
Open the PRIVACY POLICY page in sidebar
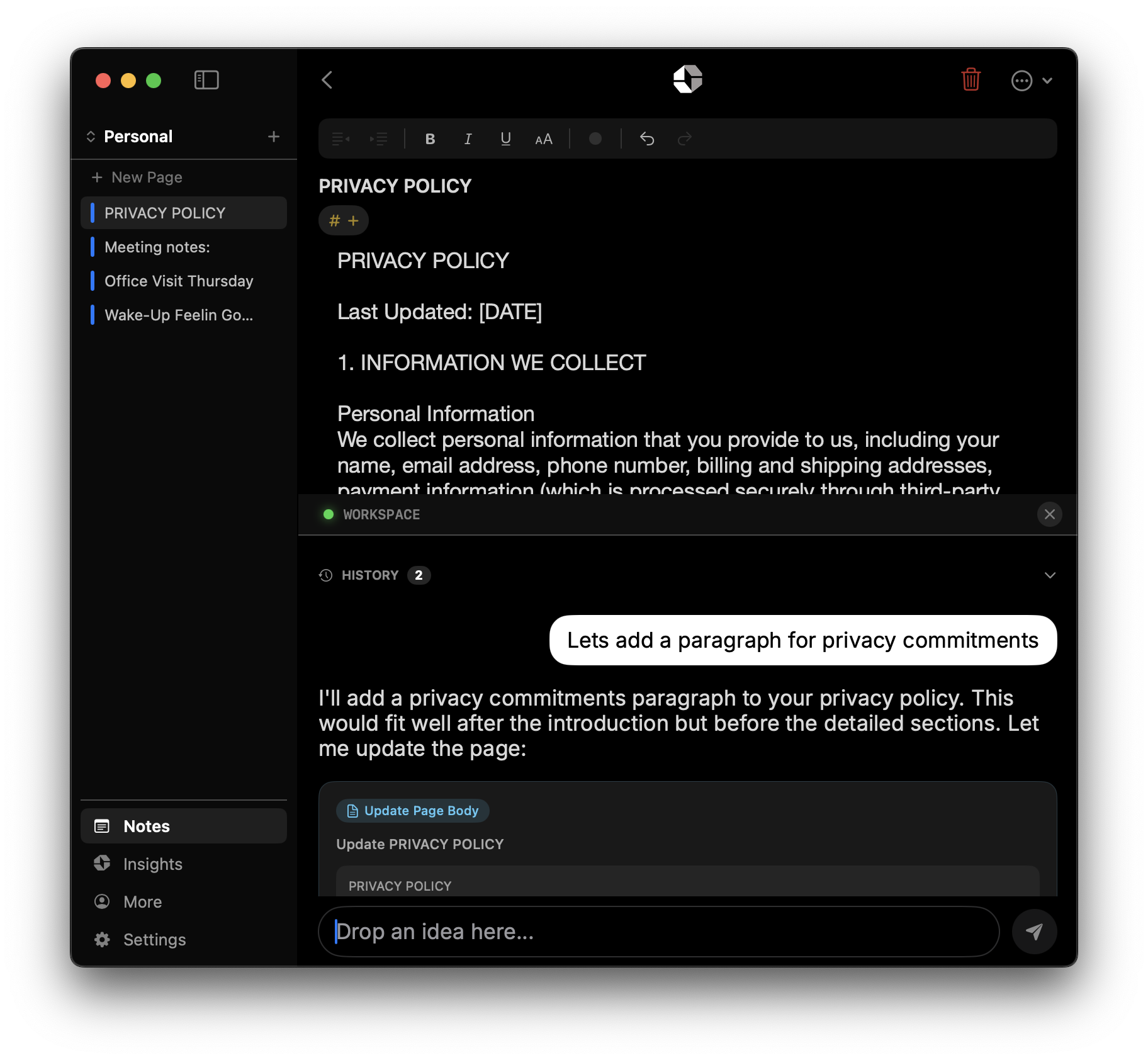(184, 213)
